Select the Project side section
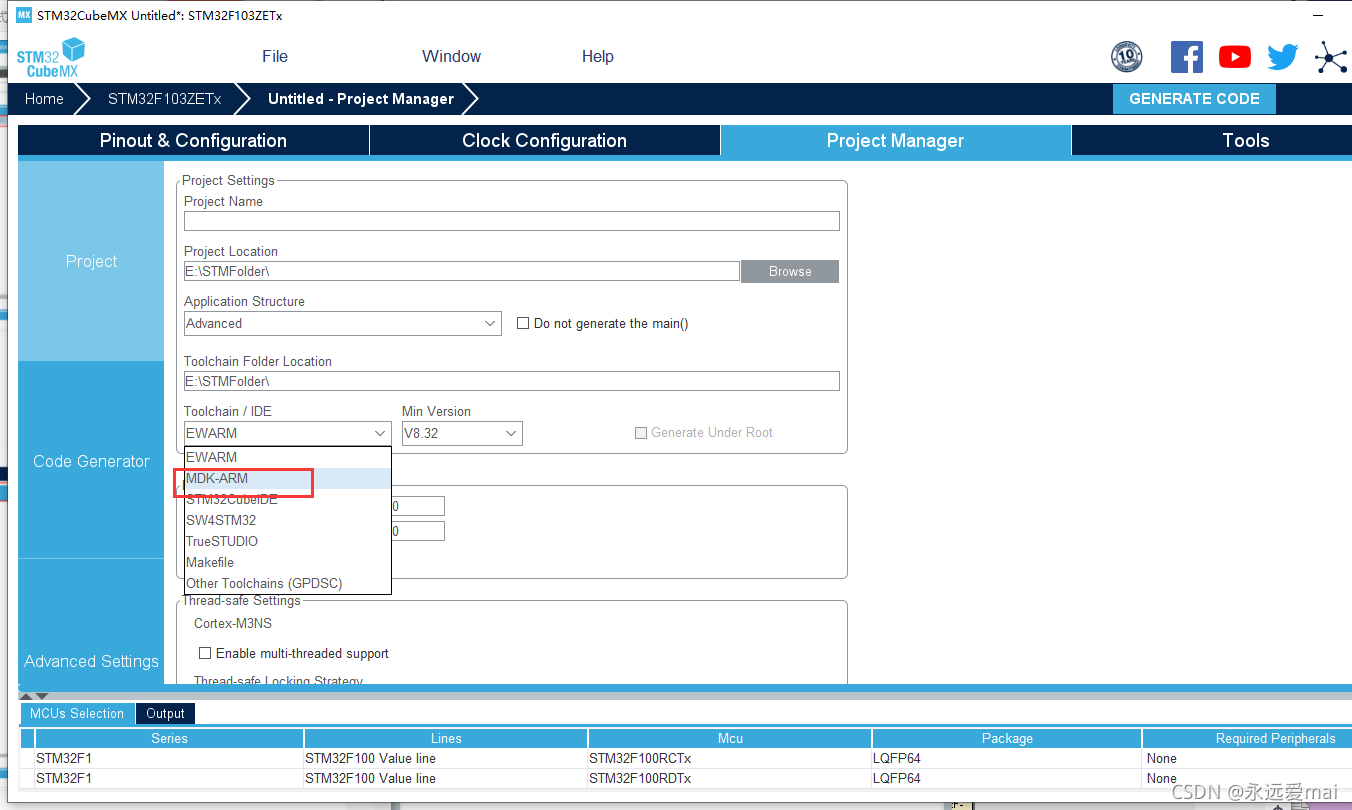This screenshot has height=810, width=1352. pyautogui.click(x=91, y=261)
